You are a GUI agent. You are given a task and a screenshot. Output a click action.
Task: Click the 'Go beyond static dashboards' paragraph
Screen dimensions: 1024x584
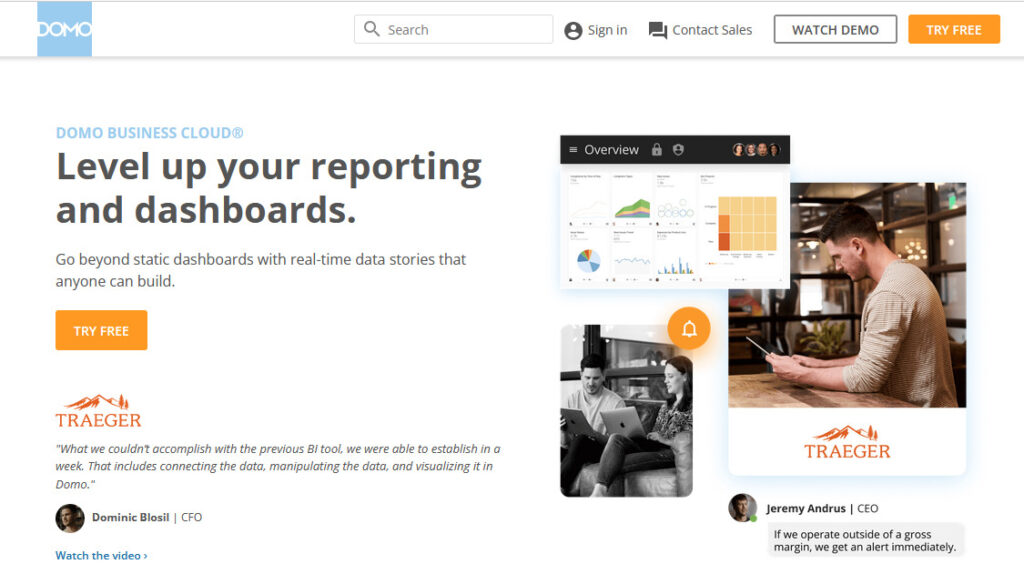(x=261, y=270)
